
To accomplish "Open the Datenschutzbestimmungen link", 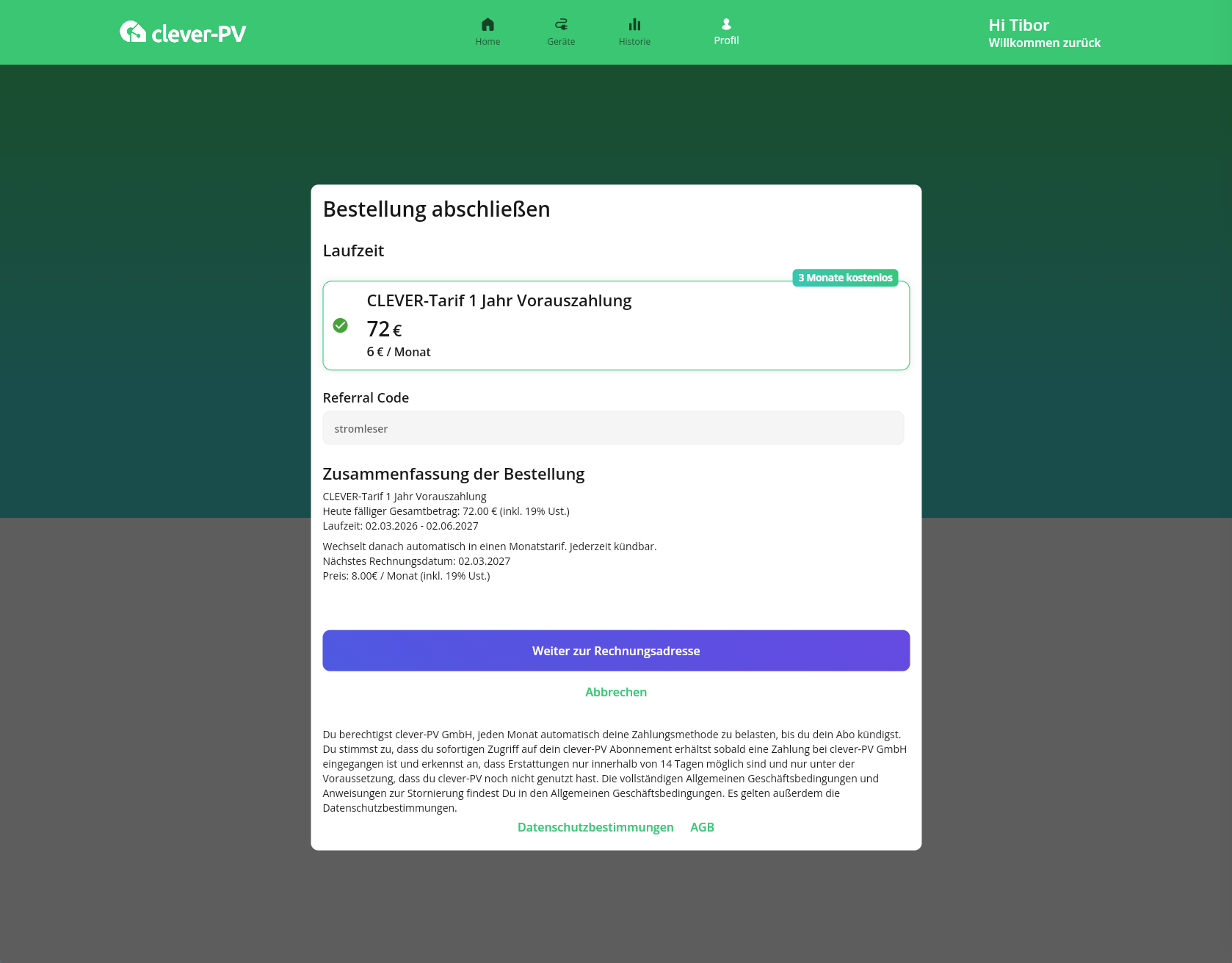I will click(x=595, y=827).
